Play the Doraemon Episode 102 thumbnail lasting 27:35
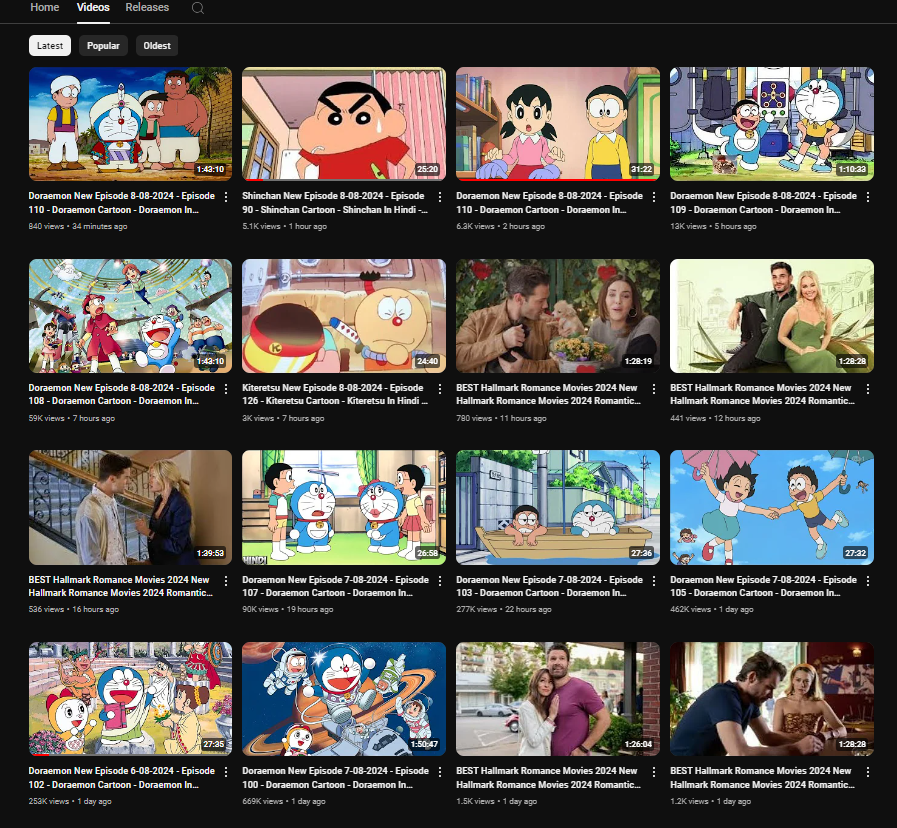Viewport: 897px width, 828px height. click(x=130, y=699)
